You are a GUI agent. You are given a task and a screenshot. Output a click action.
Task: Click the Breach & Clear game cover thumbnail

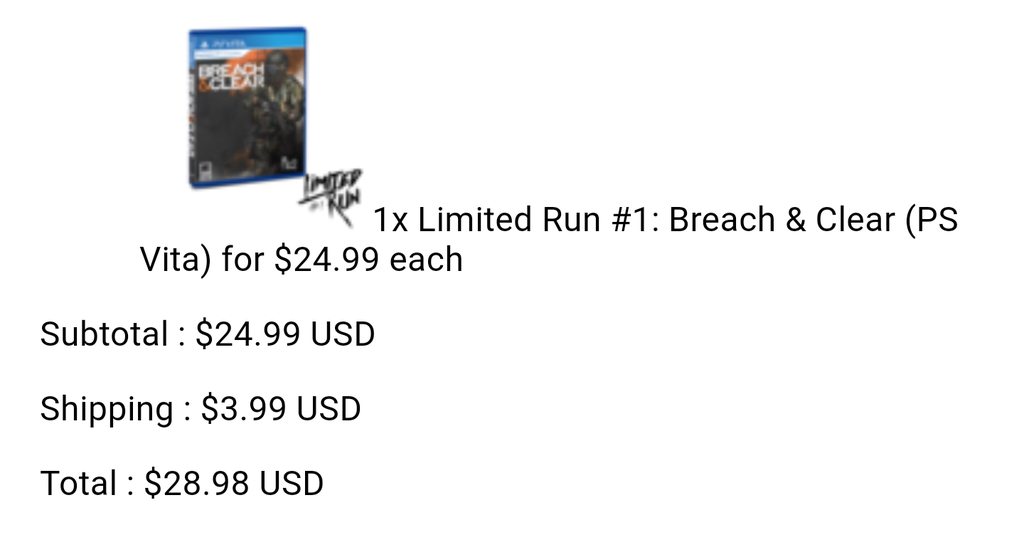point(248,108)
